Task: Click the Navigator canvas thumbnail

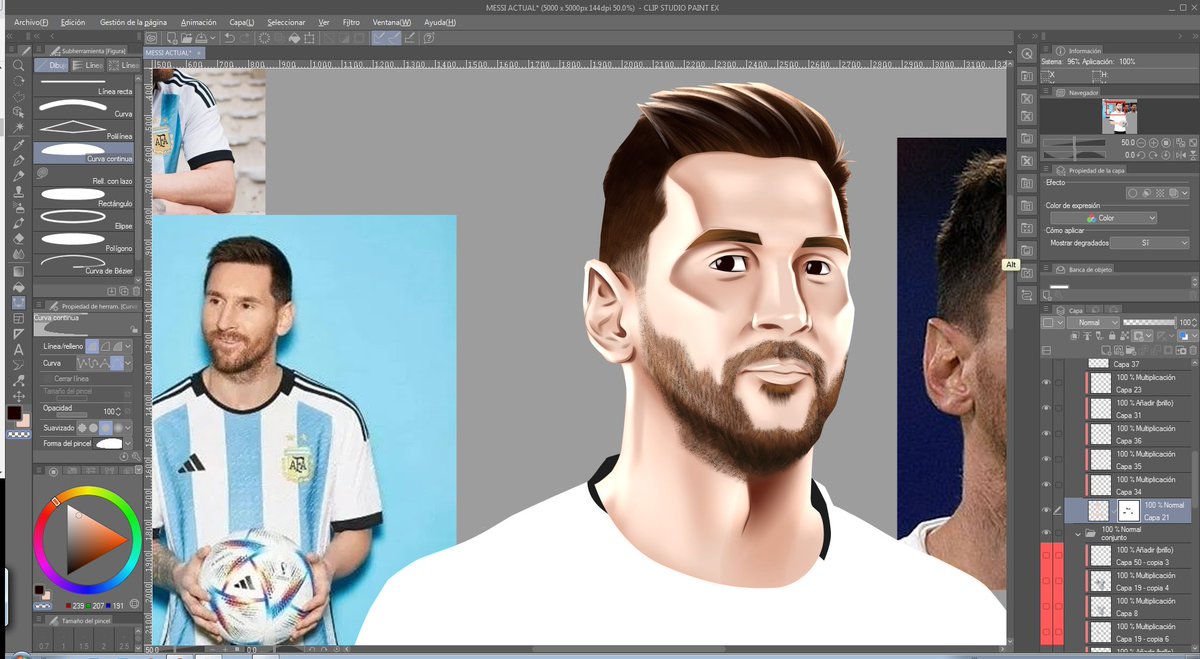Action: pyautogui.click(x=1119, y=116)
